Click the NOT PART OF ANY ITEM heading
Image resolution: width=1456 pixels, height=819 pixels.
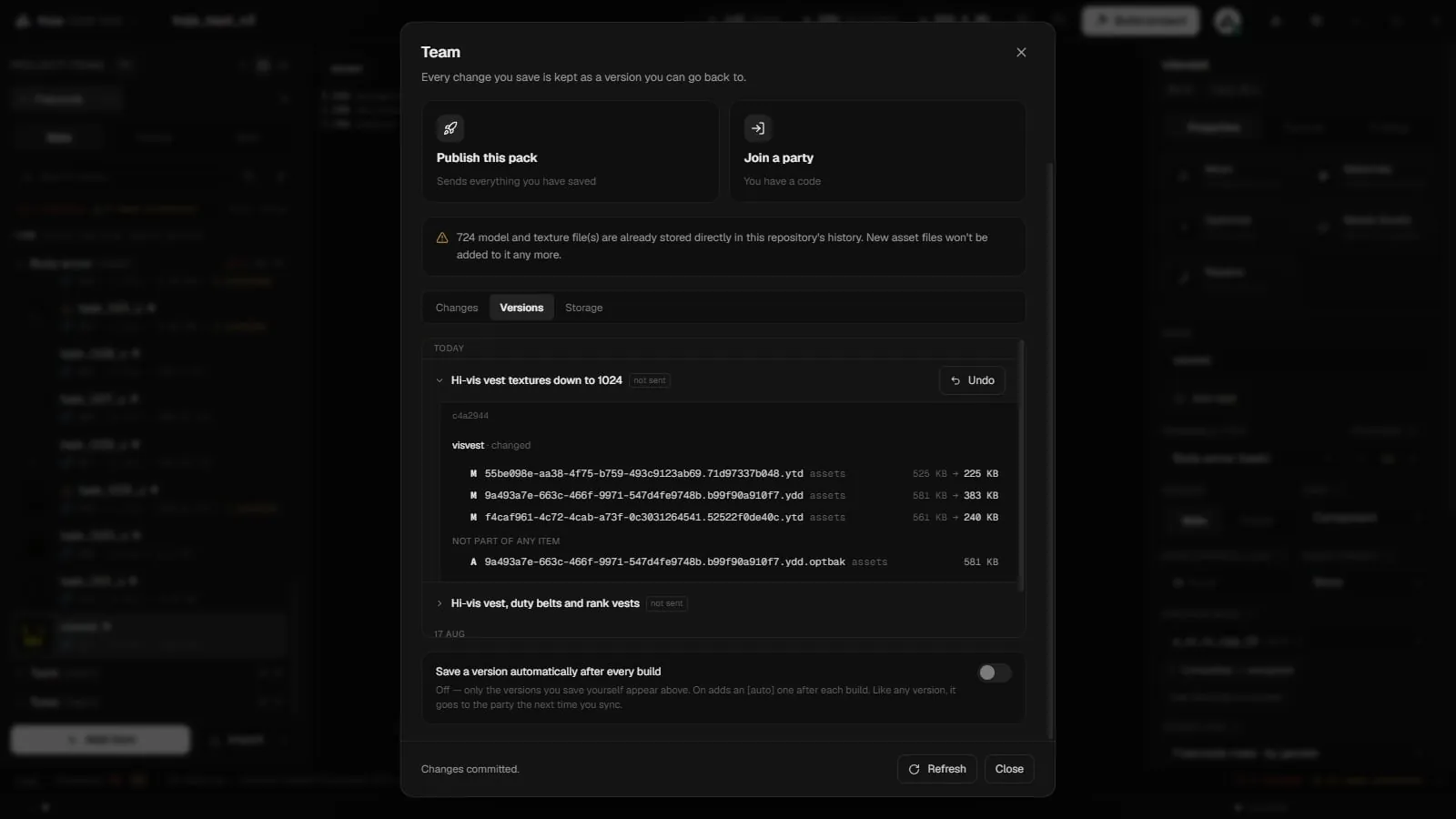tap(506, 541)
